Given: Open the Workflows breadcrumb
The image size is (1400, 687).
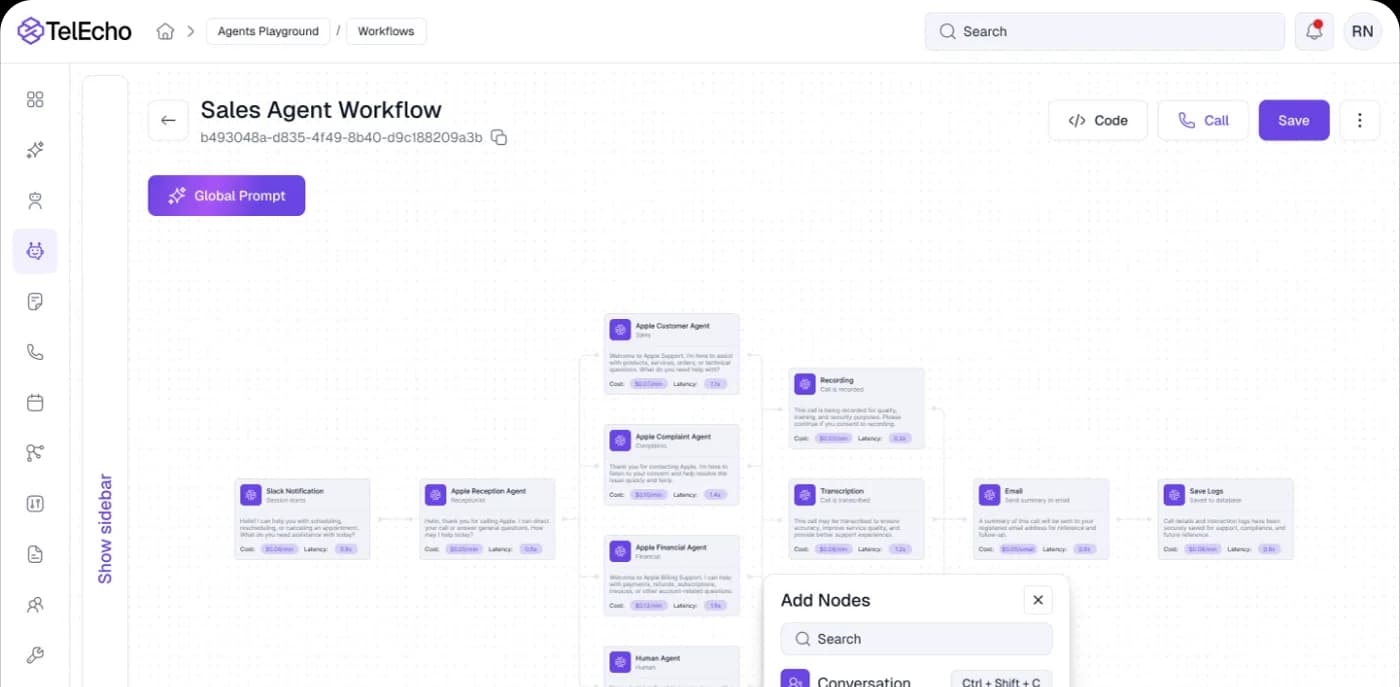Looking at the screenshot, I should [386, 31].
